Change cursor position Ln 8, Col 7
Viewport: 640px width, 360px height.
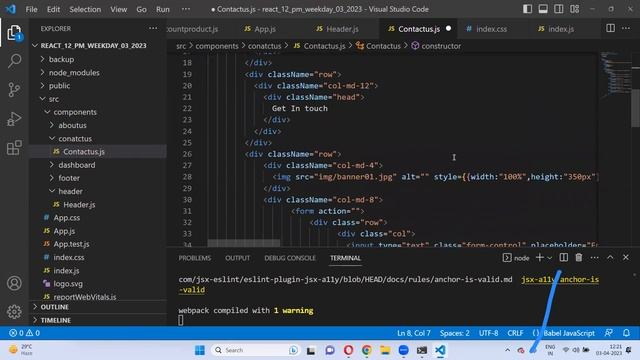click(413, 333)
